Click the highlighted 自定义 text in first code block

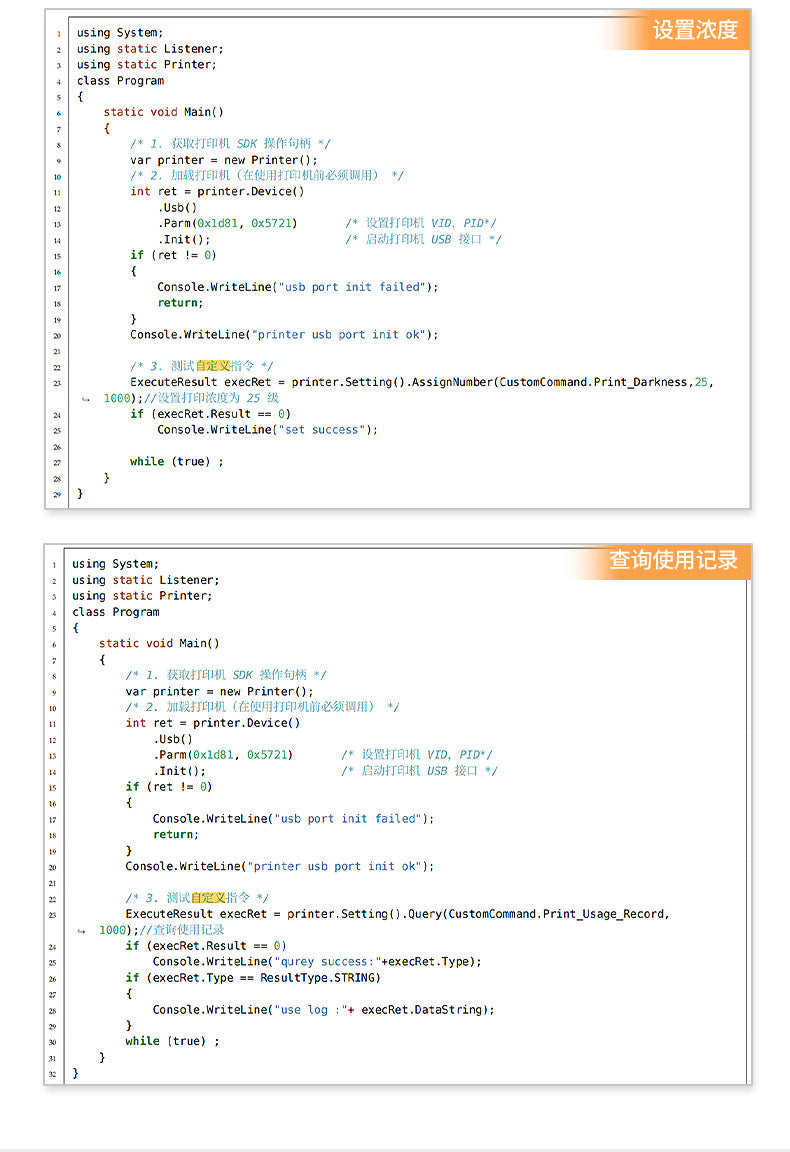pyautogui.click(x=213, y=366)
